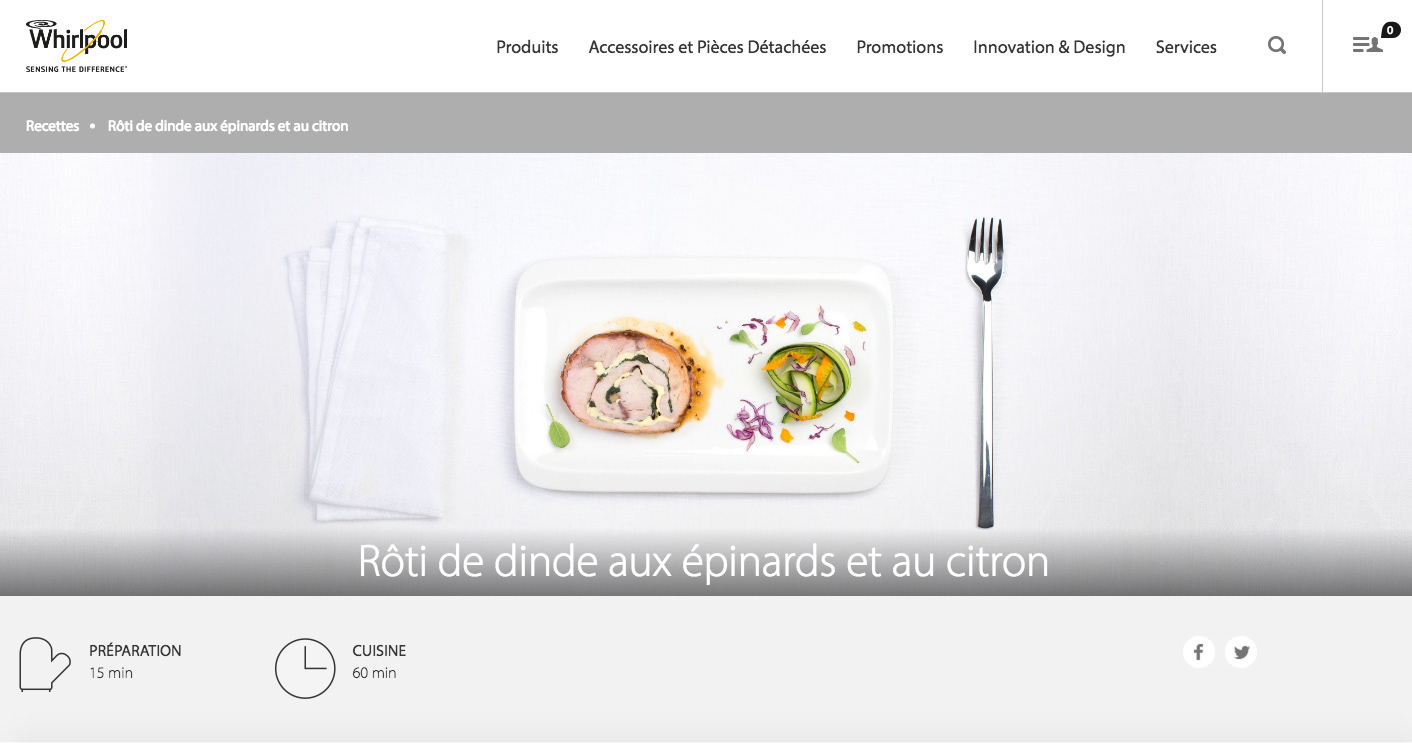This screenshot has width=1412, height=743.
Task: Click the PRÉPARATION 15 min label
Action: click(x=135, y=661)
